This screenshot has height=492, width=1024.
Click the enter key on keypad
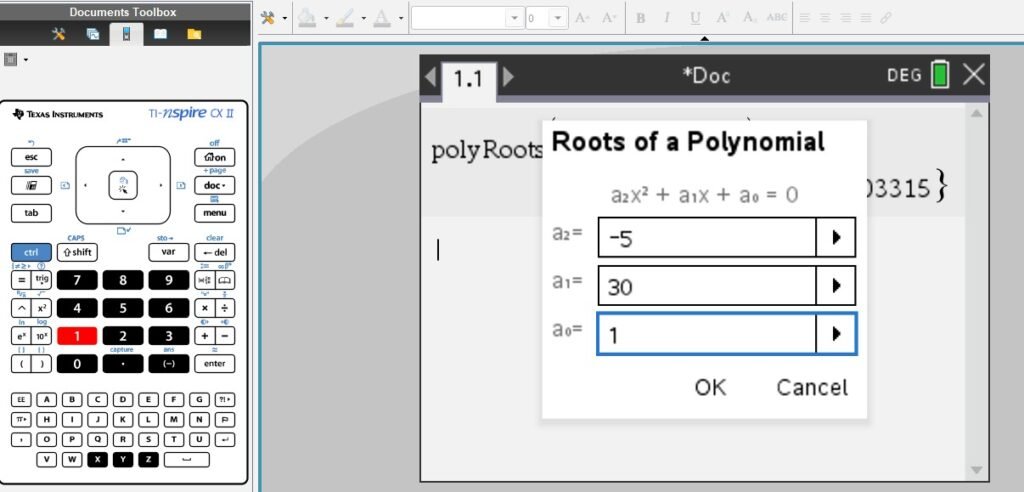pos(215,364)
